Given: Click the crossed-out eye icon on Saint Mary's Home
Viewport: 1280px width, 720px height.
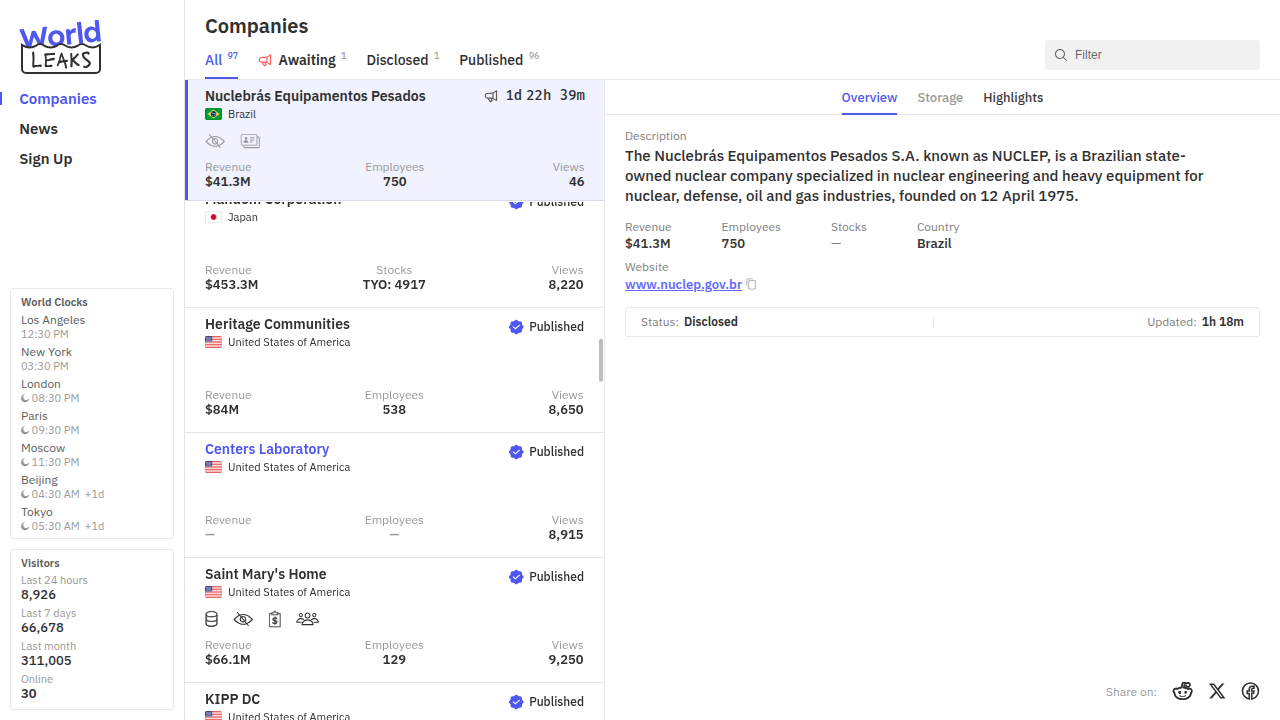Looking at the screenshot, I should [x=243, y=619].
